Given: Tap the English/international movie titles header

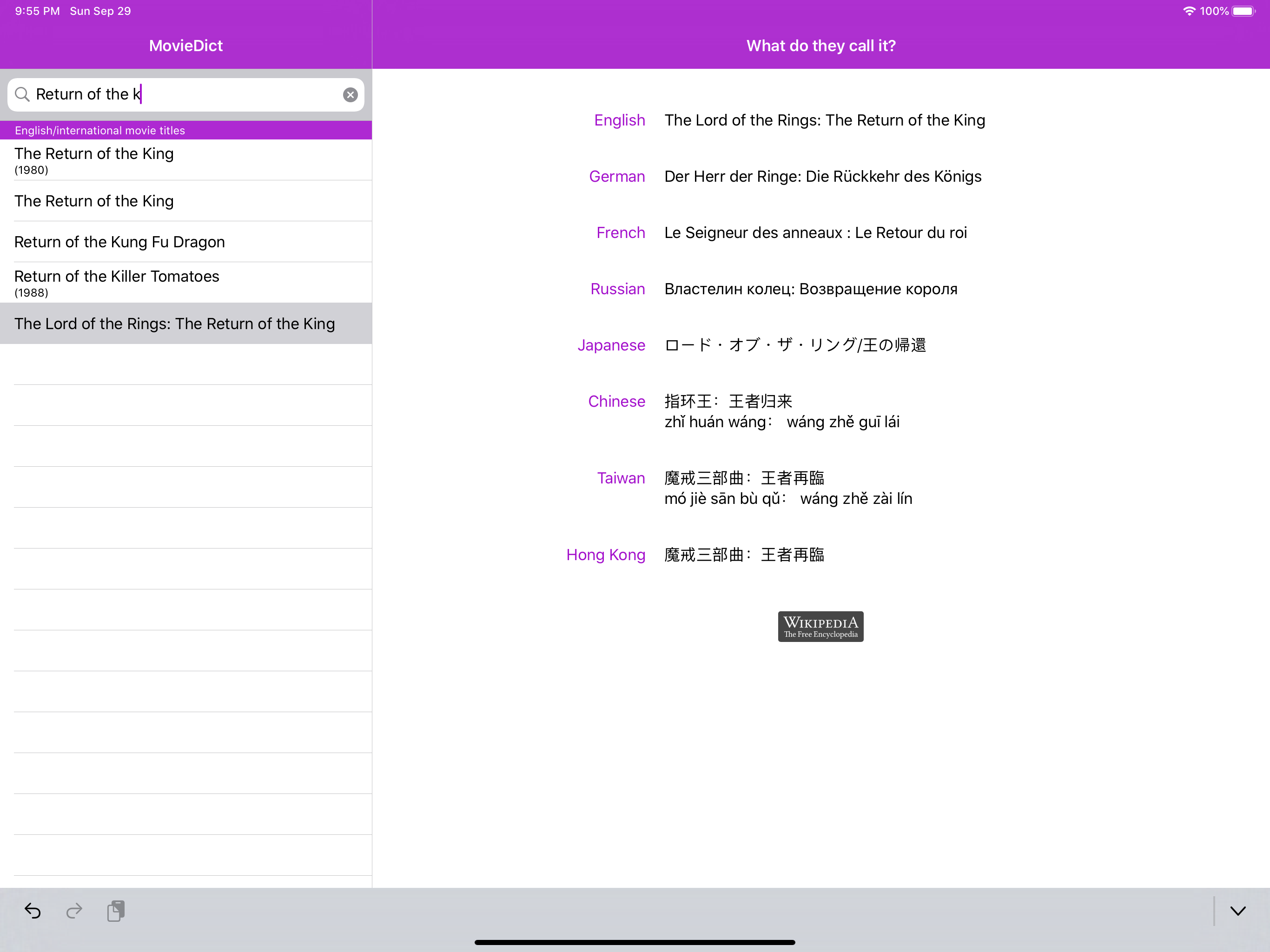Looking at the screenshot, I should (186, 130).
